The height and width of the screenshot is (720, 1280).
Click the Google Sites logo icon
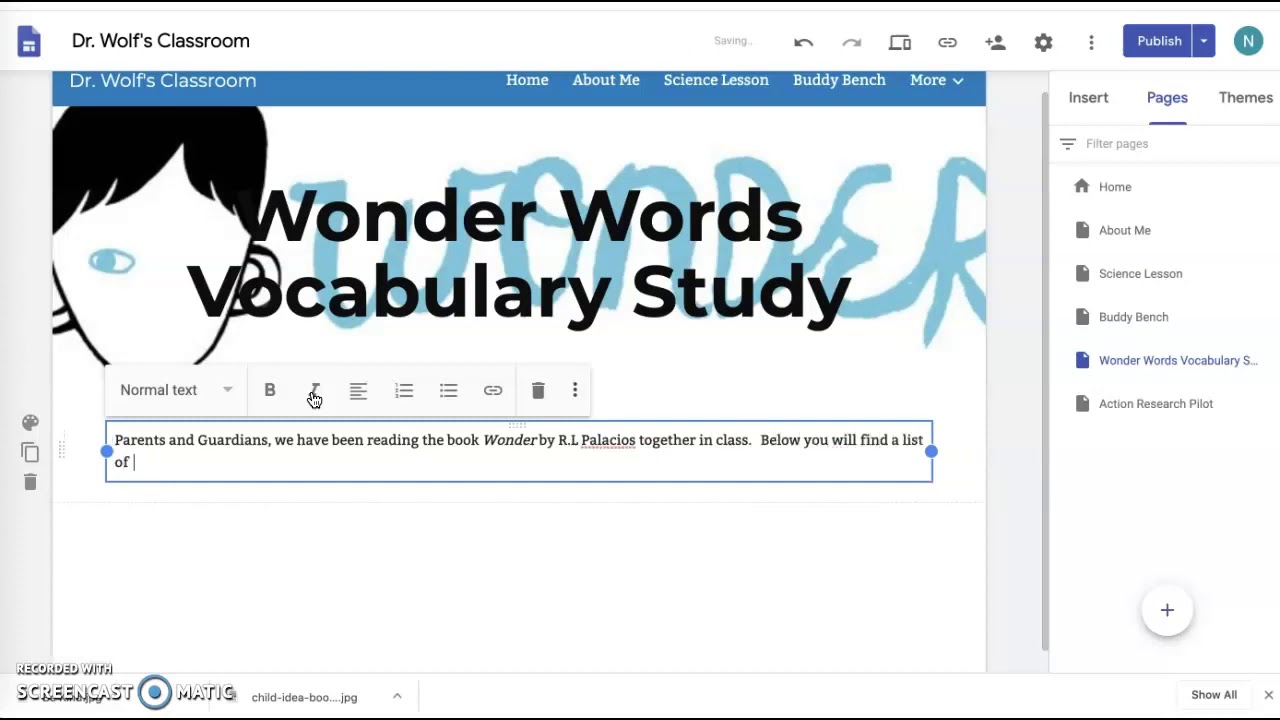(x=29, y=41)
